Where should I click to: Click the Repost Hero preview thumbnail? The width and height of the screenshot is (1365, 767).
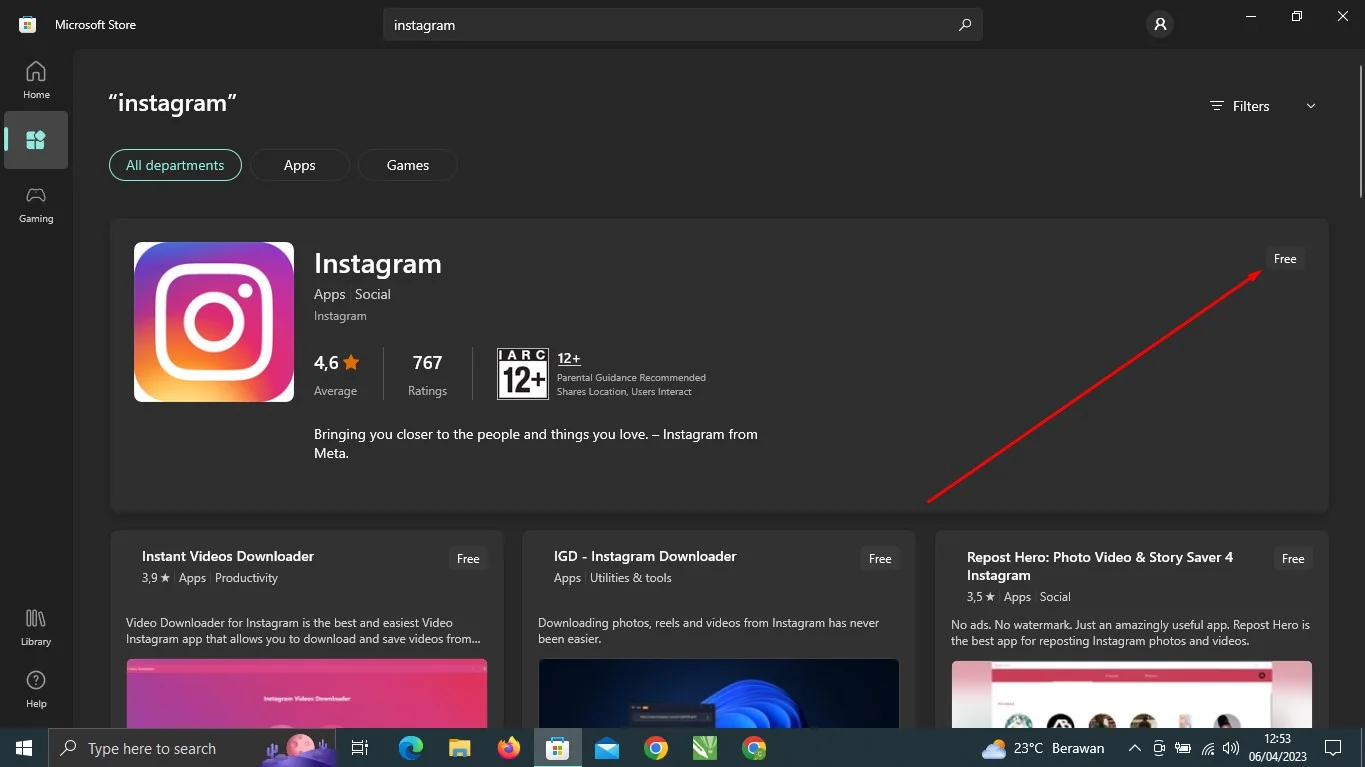[1131, 694]
